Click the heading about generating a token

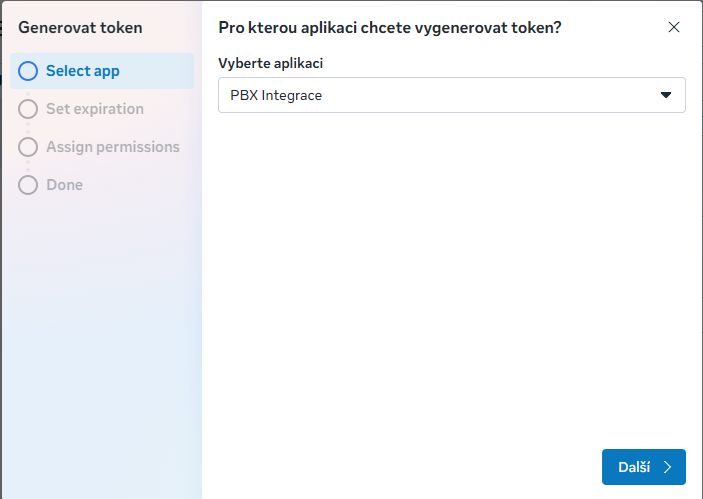[389, 28]
